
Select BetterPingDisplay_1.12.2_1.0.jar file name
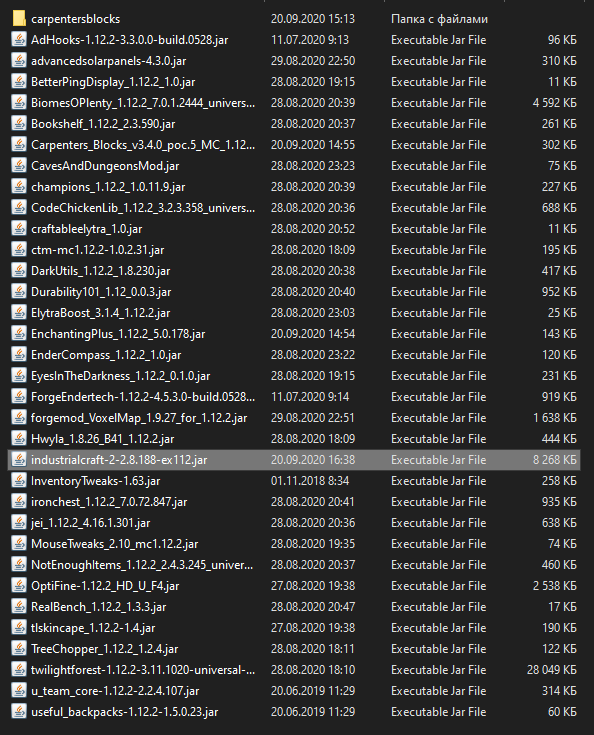coord(113,82)
